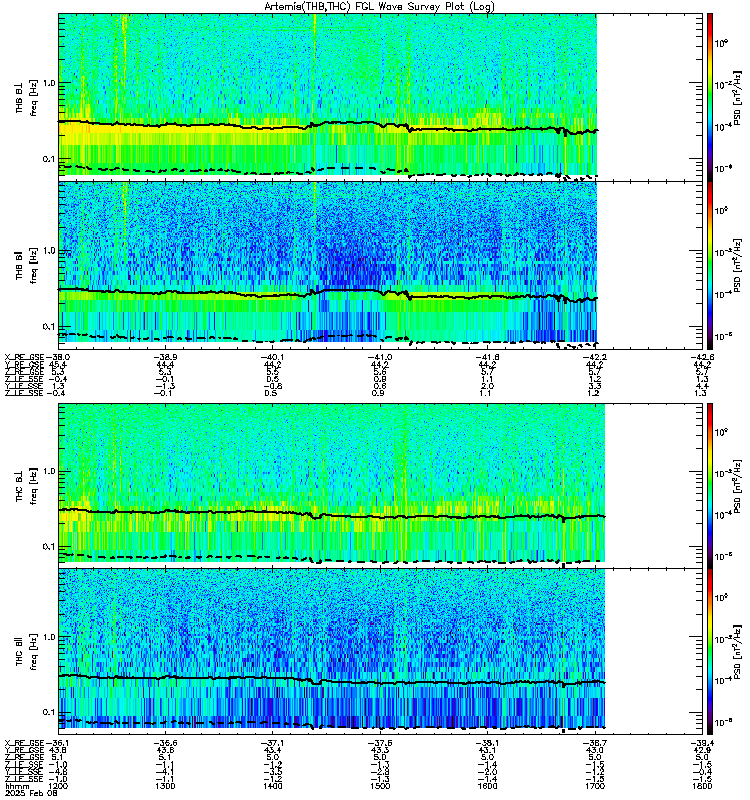Click the '1700' time label
The image size is (750, 800).
(x=595, y=786)
